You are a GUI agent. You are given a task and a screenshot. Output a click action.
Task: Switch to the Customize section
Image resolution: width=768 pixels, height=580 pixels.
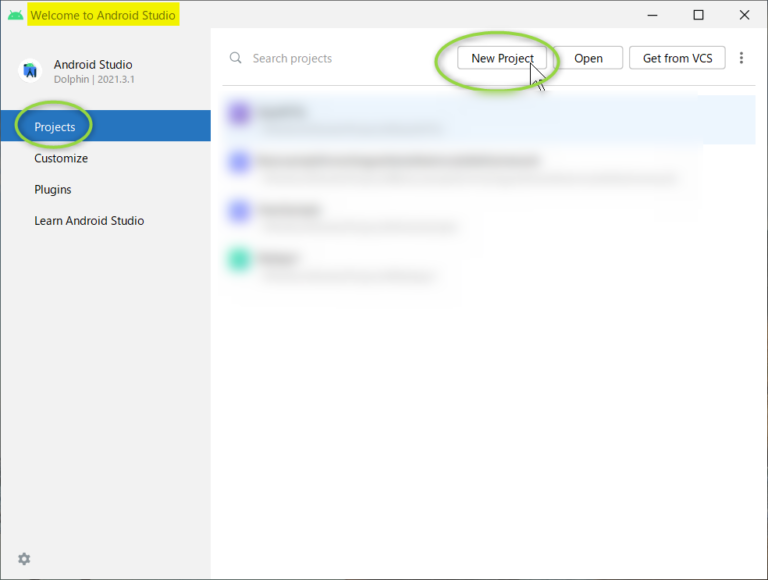pos(61,158)
